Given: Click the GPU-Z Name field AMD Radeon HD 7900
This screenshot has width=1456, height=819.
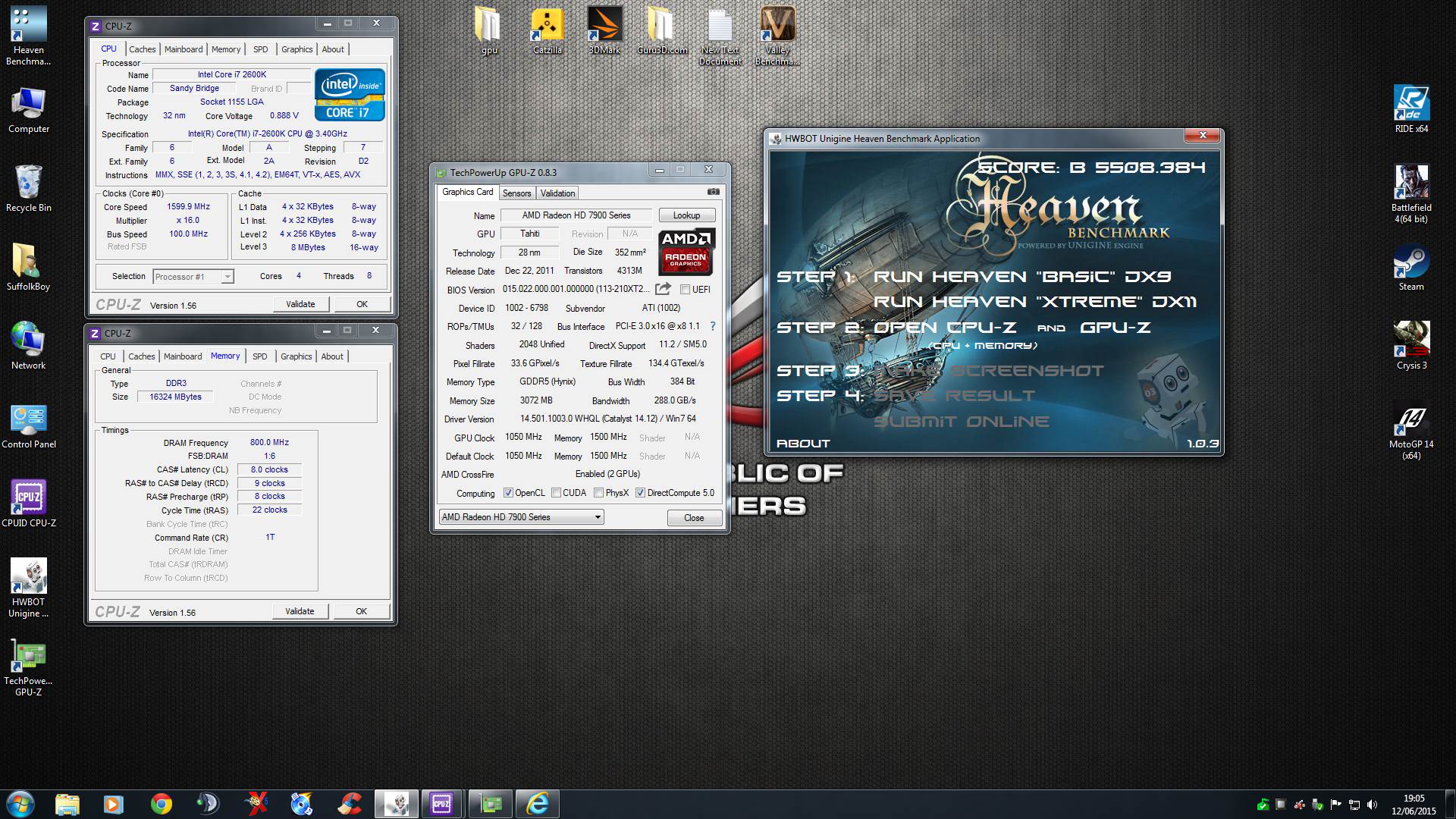Looking at the screenshot, I should click(x=576, y=215).
